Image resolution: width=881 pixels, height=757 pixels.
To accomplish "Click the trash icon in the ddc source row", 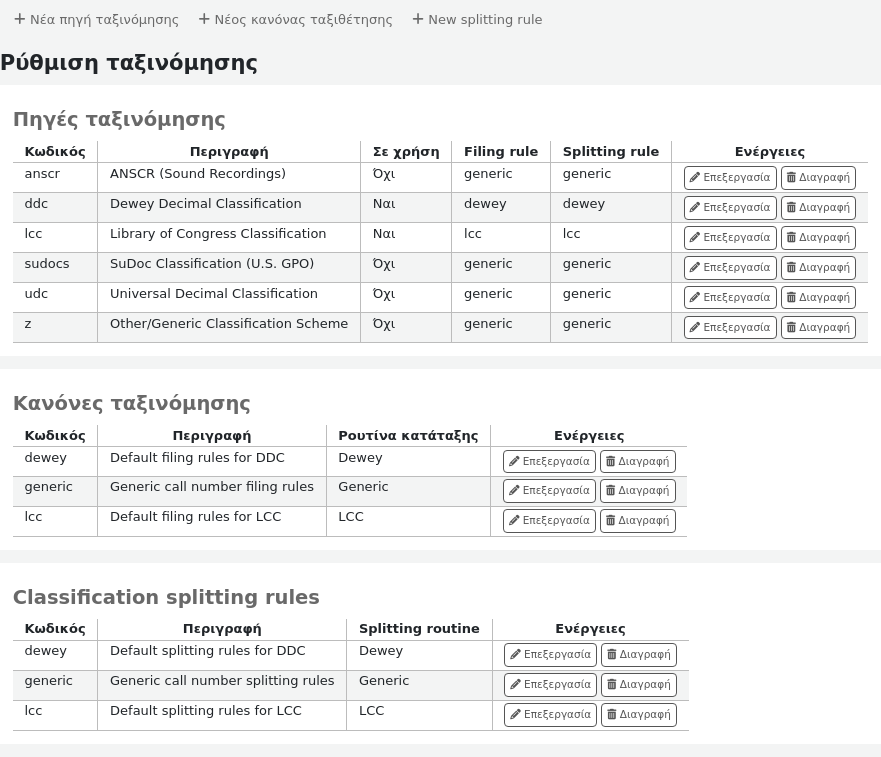I will pyautogui.click(x=791, y=208).
